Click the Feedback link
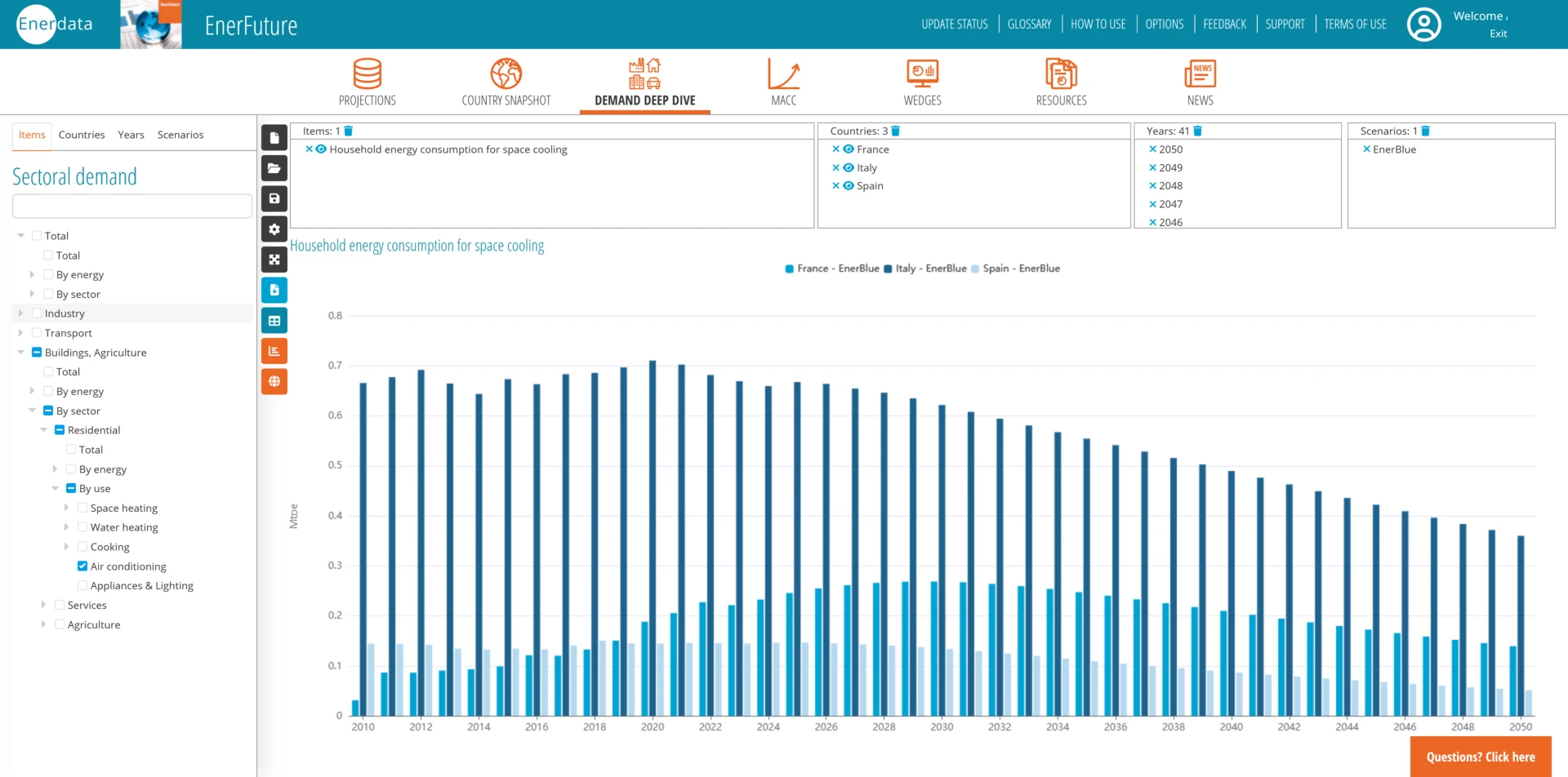This screenshot has height=777, width=1568. (x=1224, y=24)
